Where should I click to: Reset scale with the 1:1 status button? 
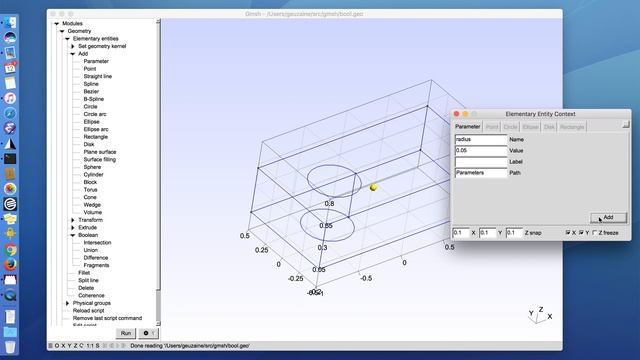coord(89,346)
